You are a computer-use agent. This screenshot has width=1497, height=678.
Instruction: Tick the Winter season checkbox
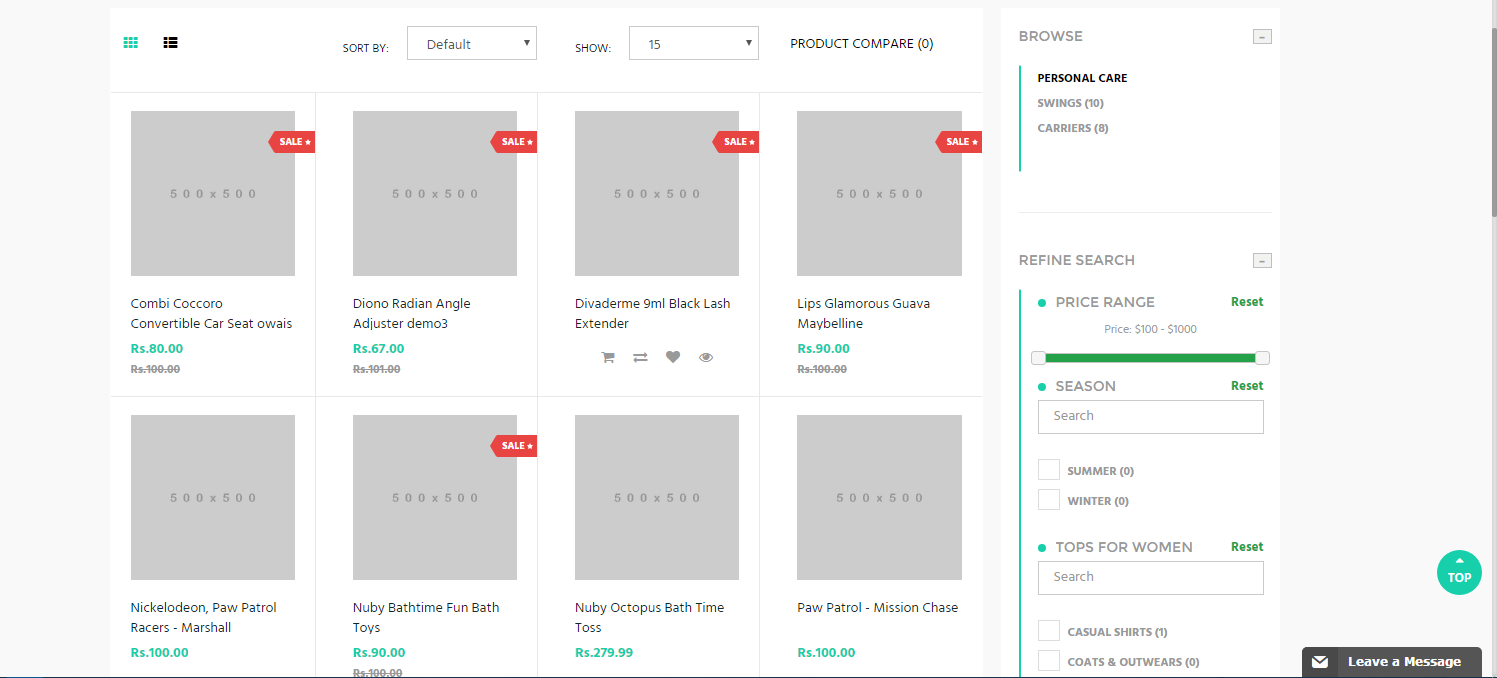coord(1049,500)
